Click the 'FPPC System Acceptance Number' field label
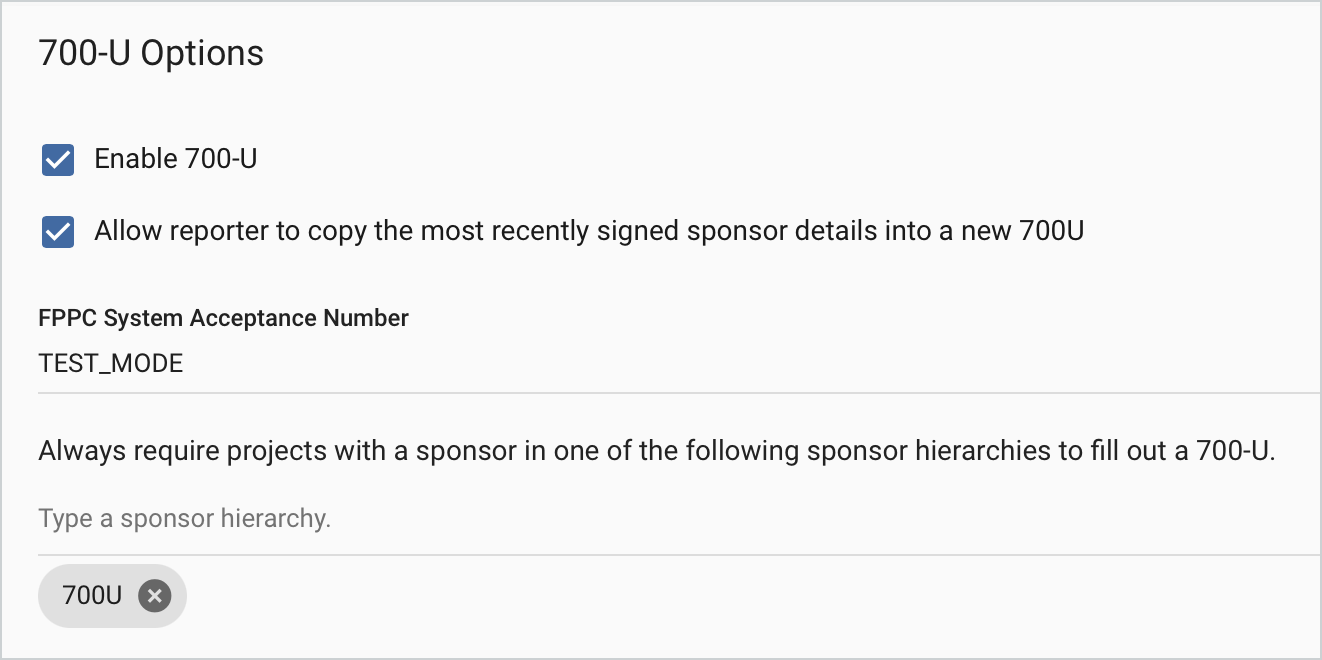 point(224,318)
